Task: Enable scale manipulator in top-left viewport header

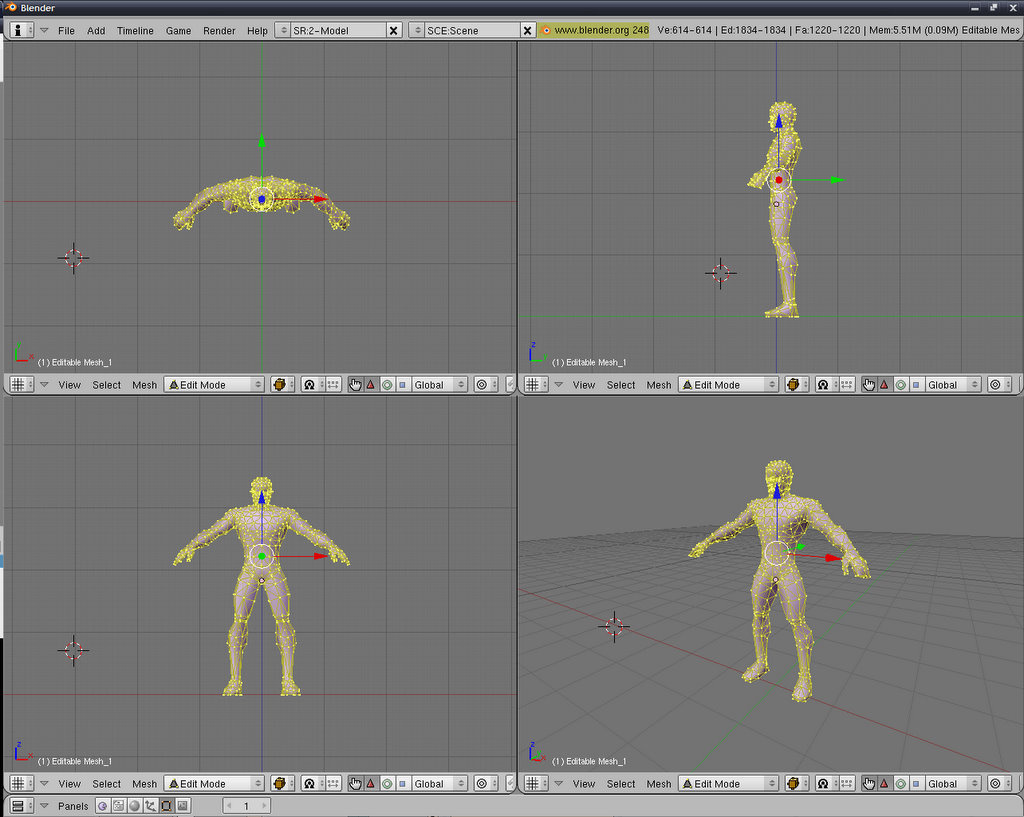Action: click(403, 384)
